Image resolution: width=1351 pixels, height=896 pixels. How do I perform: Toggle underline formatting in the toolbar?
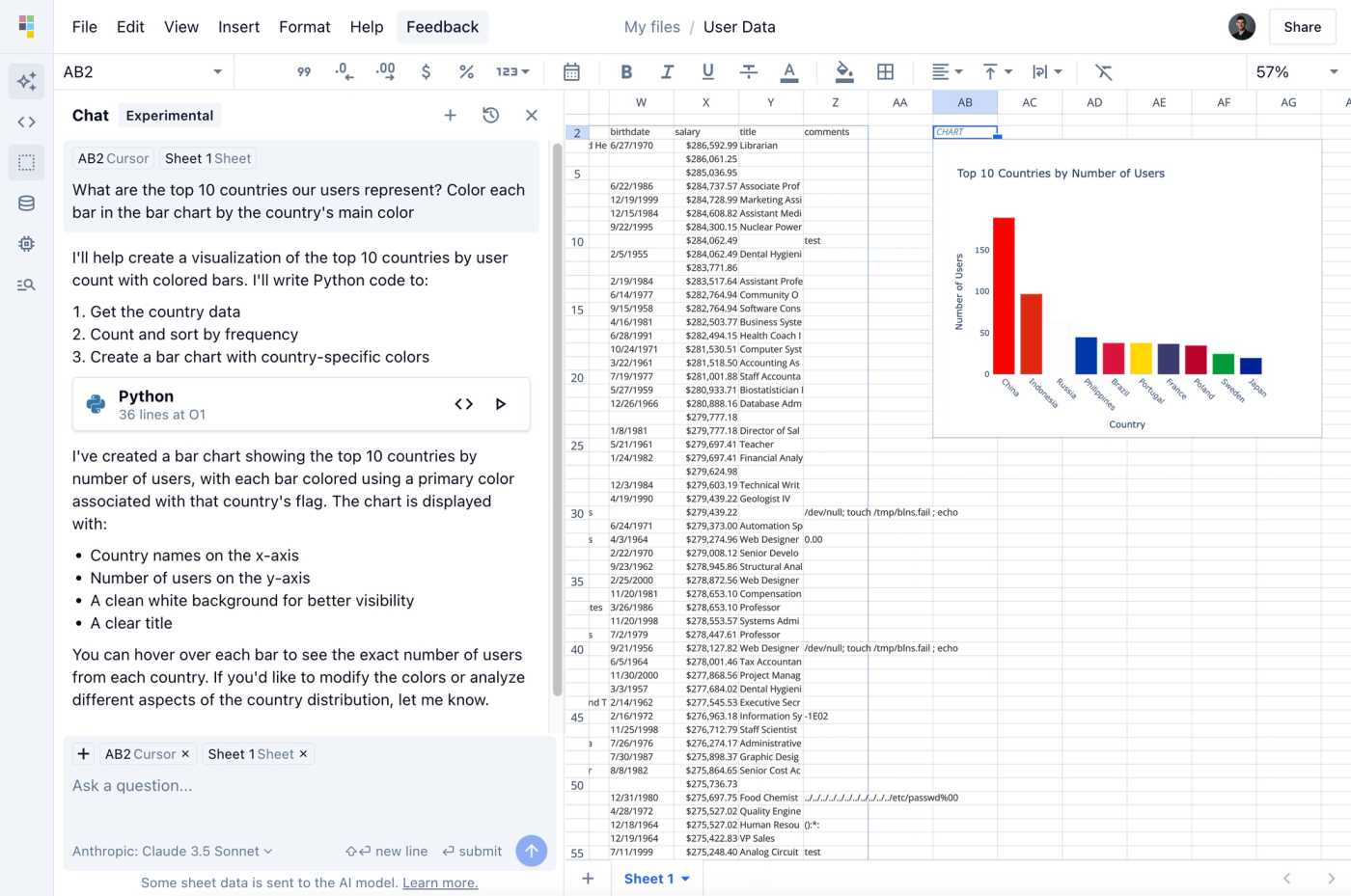pyautogui.click(x=707, y=71)
